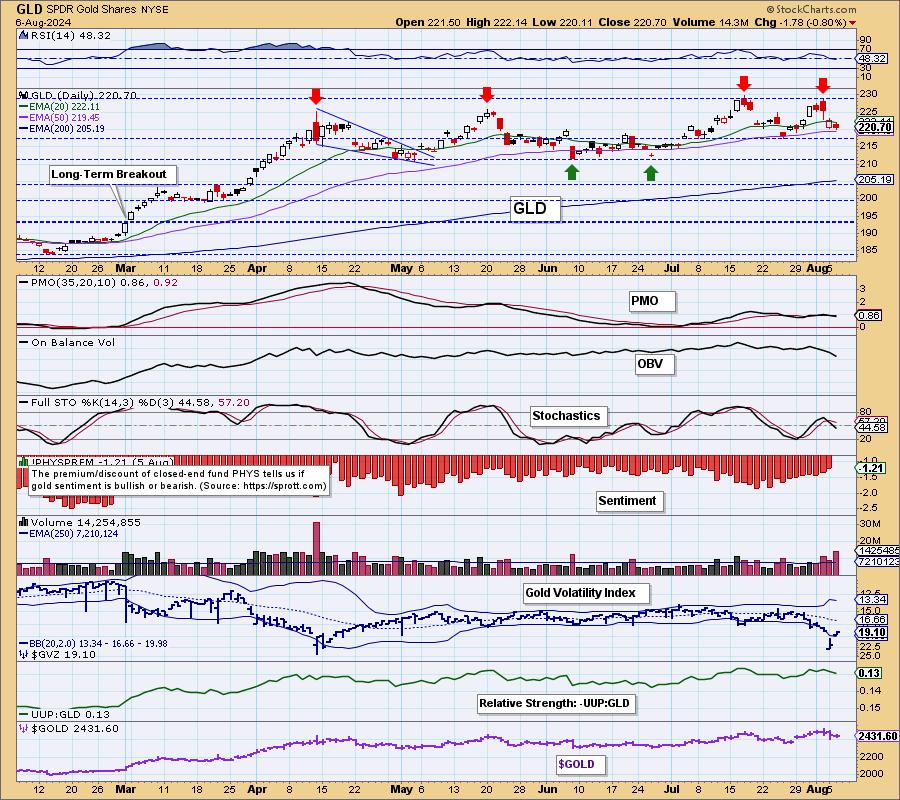
Task: Click the 220.70 price axis tag
Action: (875, 127)
